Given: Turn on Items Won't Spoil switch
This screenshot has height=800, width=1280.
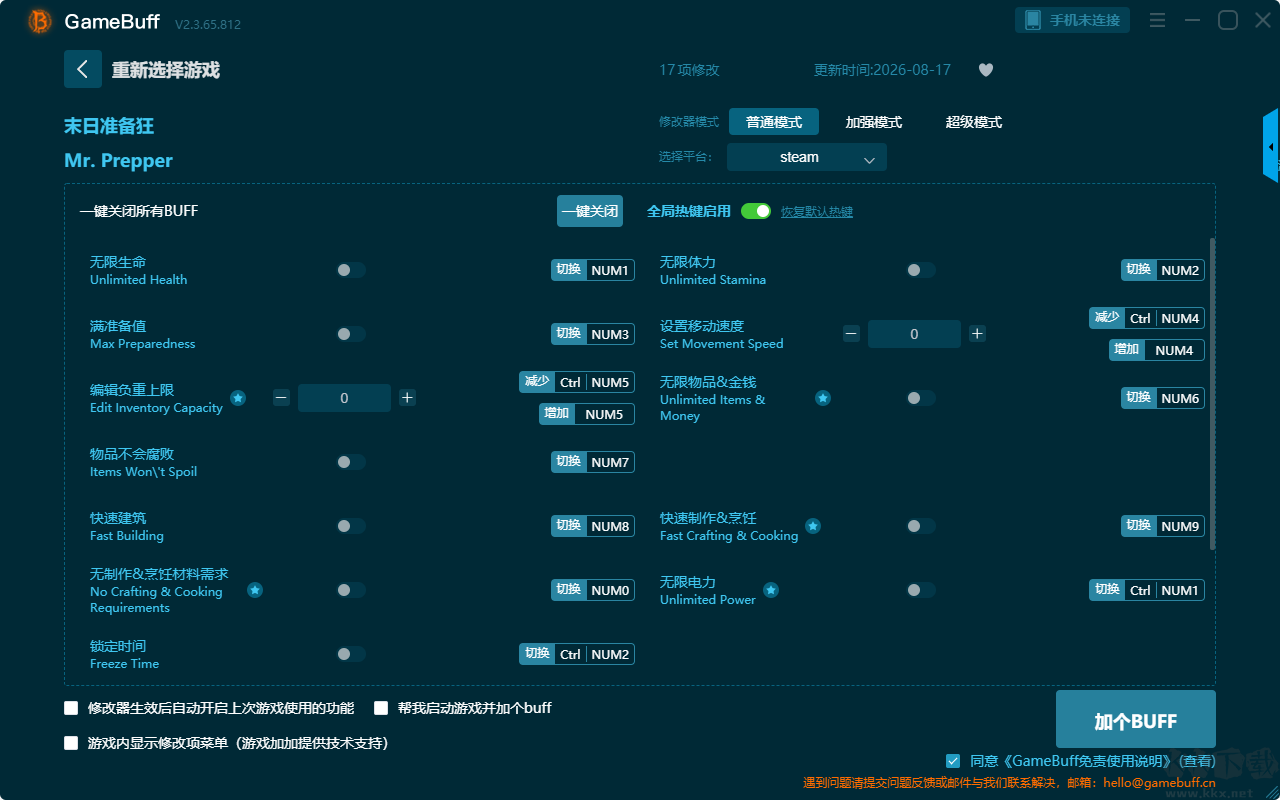Looking at the screenshot, I should click(x=351, y=462).
